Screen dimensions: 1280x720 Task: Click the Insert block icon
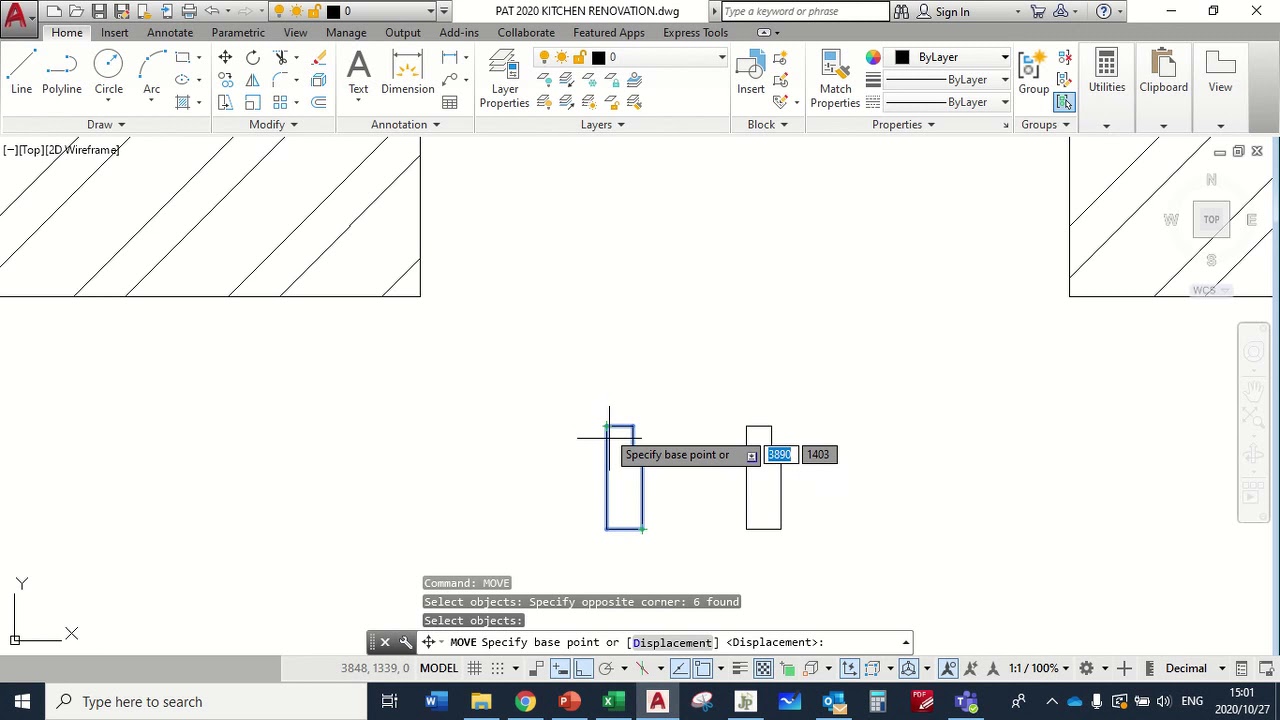pyautogui.click(x=751, y=72)
